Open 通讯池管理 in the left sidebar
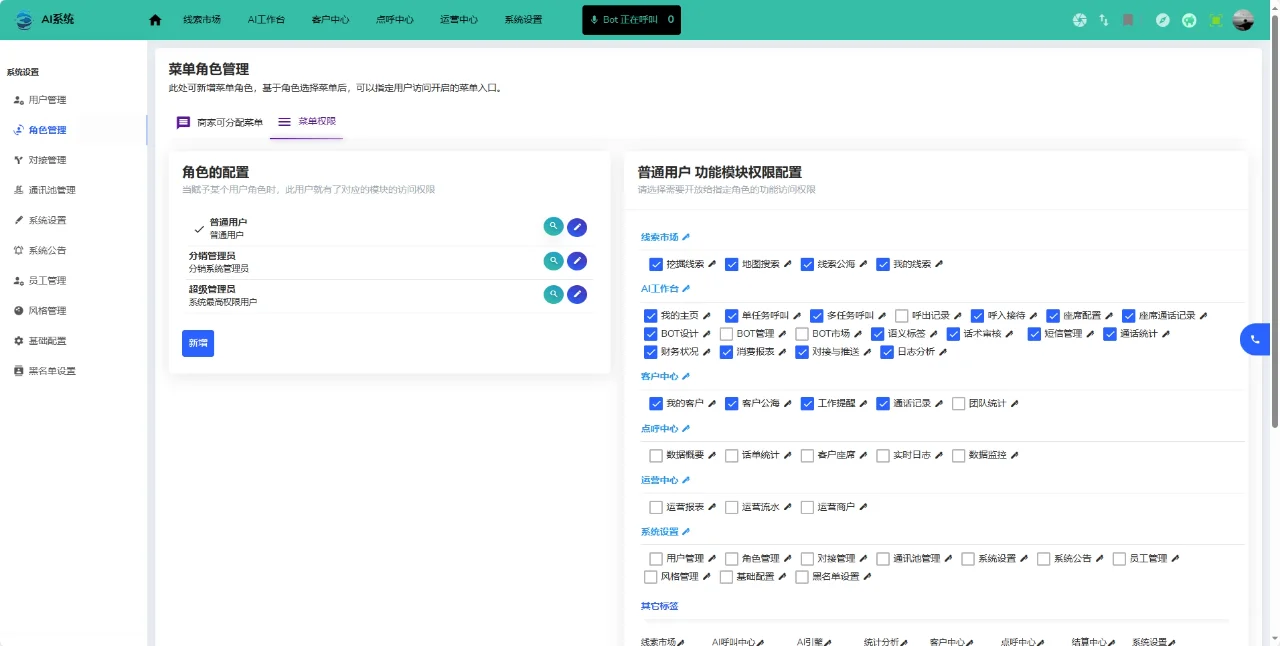 51,190
